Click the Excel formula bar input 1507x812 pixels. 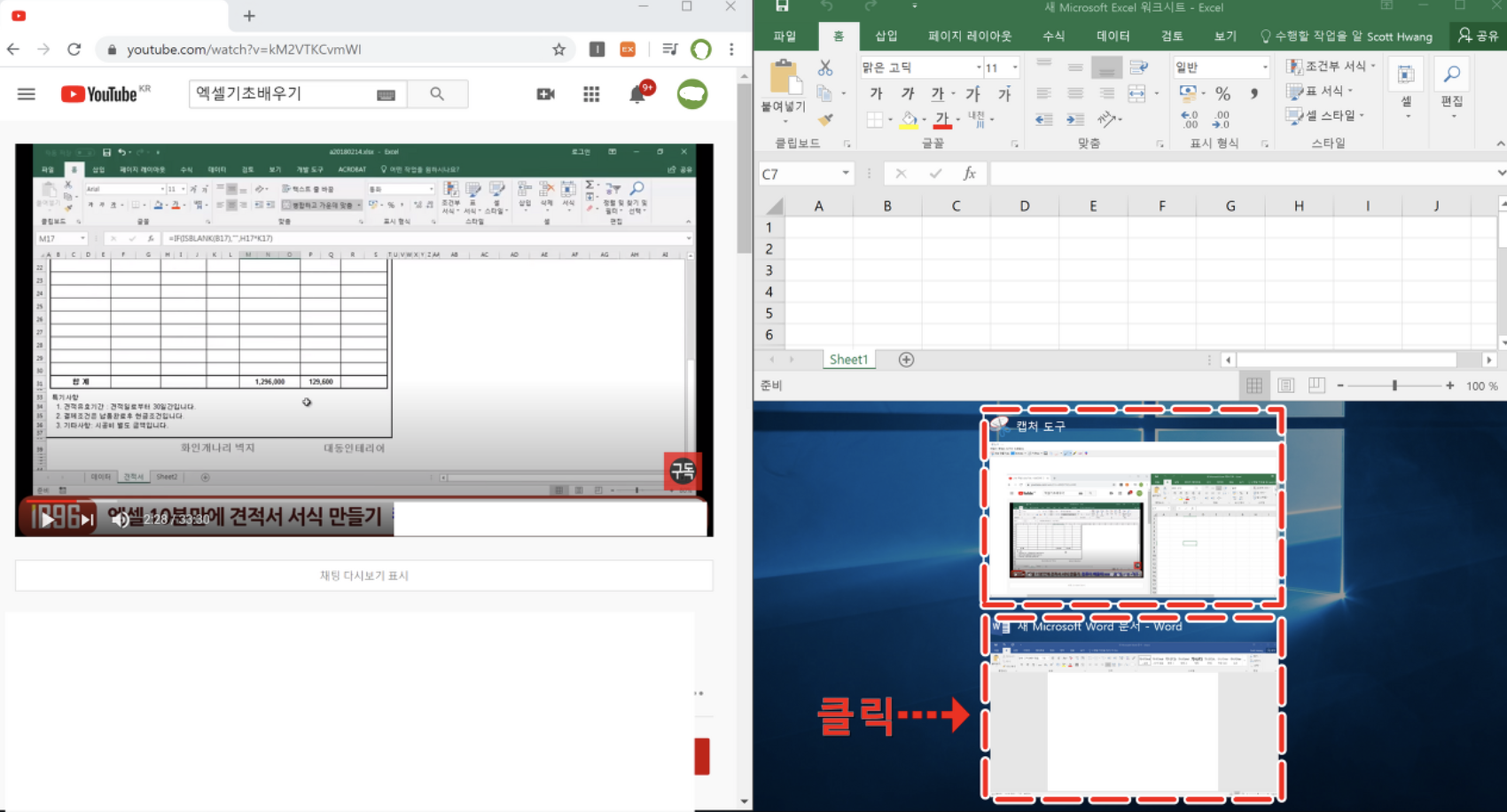pyautogui.click(x=1241, y=174)
